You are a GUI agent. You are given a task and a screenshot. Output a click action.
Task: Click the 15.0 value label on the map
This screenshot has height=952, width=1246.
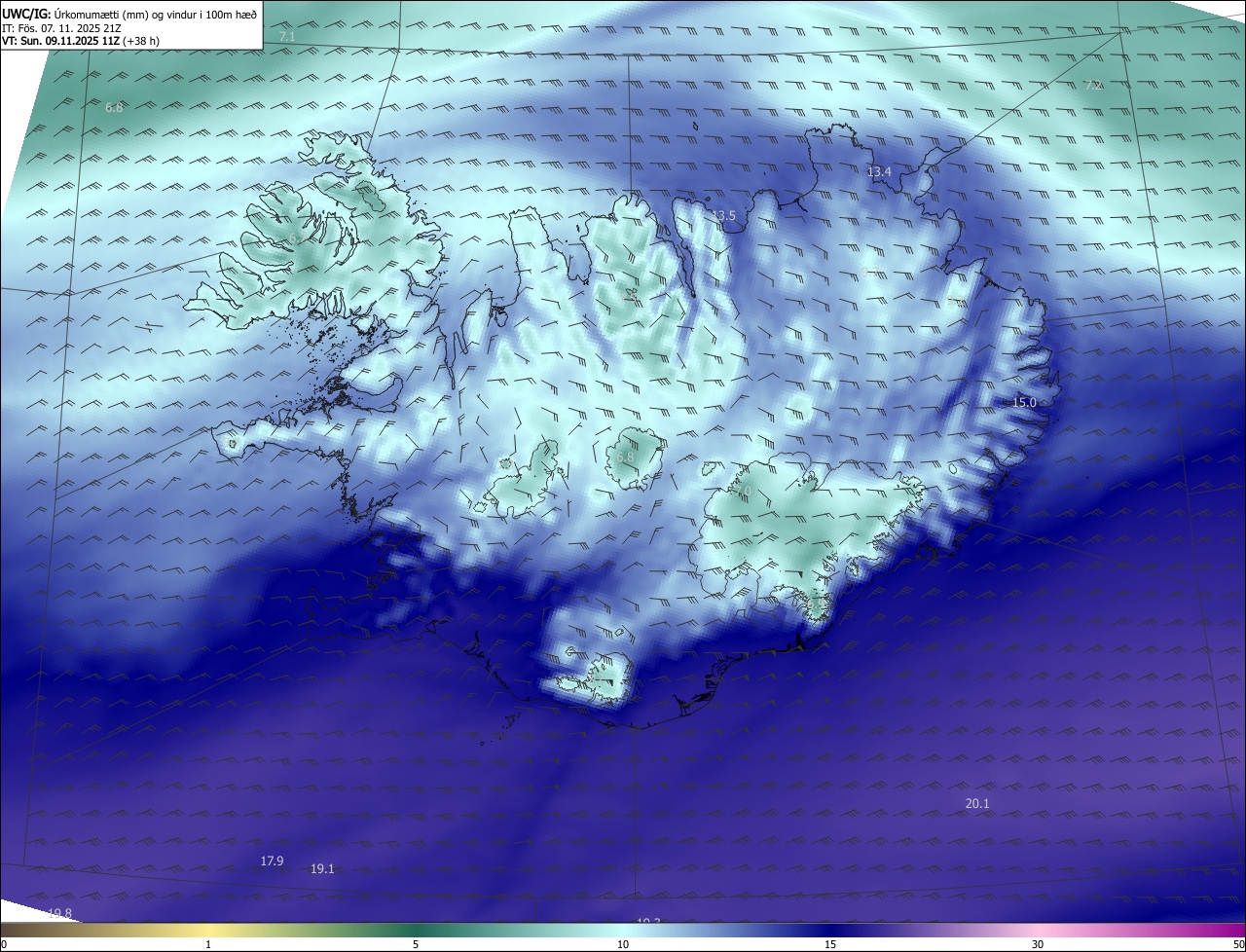pos(1025,402)
